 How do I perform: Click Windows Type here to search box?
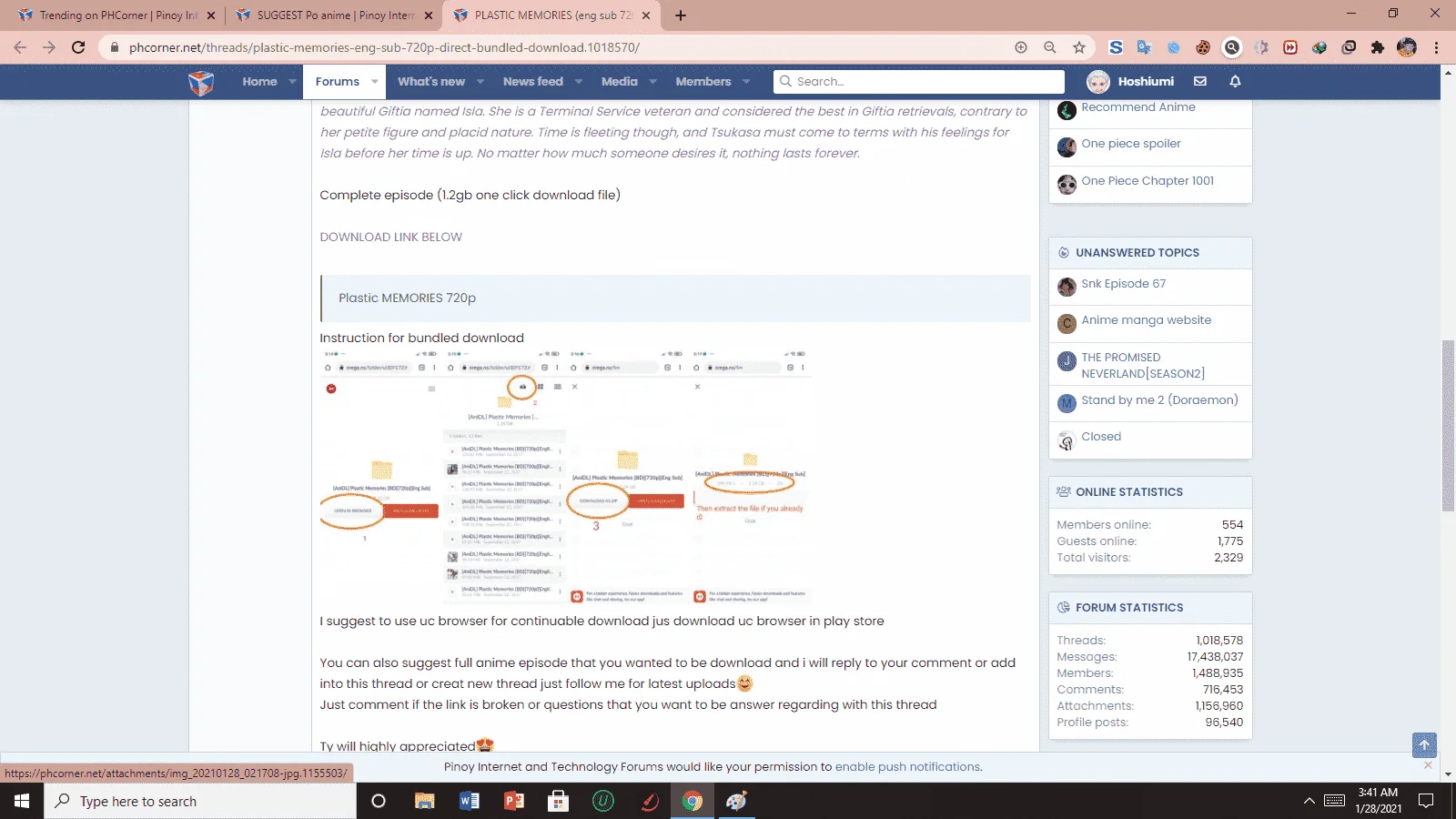click(x=200, y=801)
